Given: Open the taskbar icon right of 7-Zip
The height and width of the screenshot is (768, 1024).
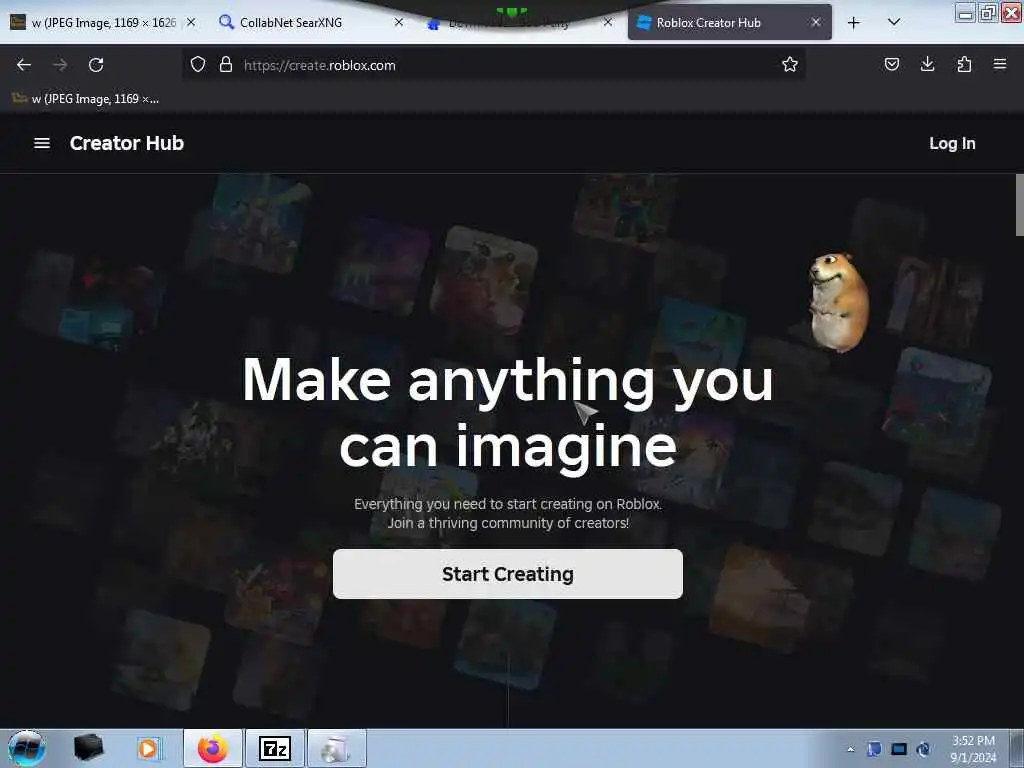Looking at the screenshot, I should coord(336,748).
